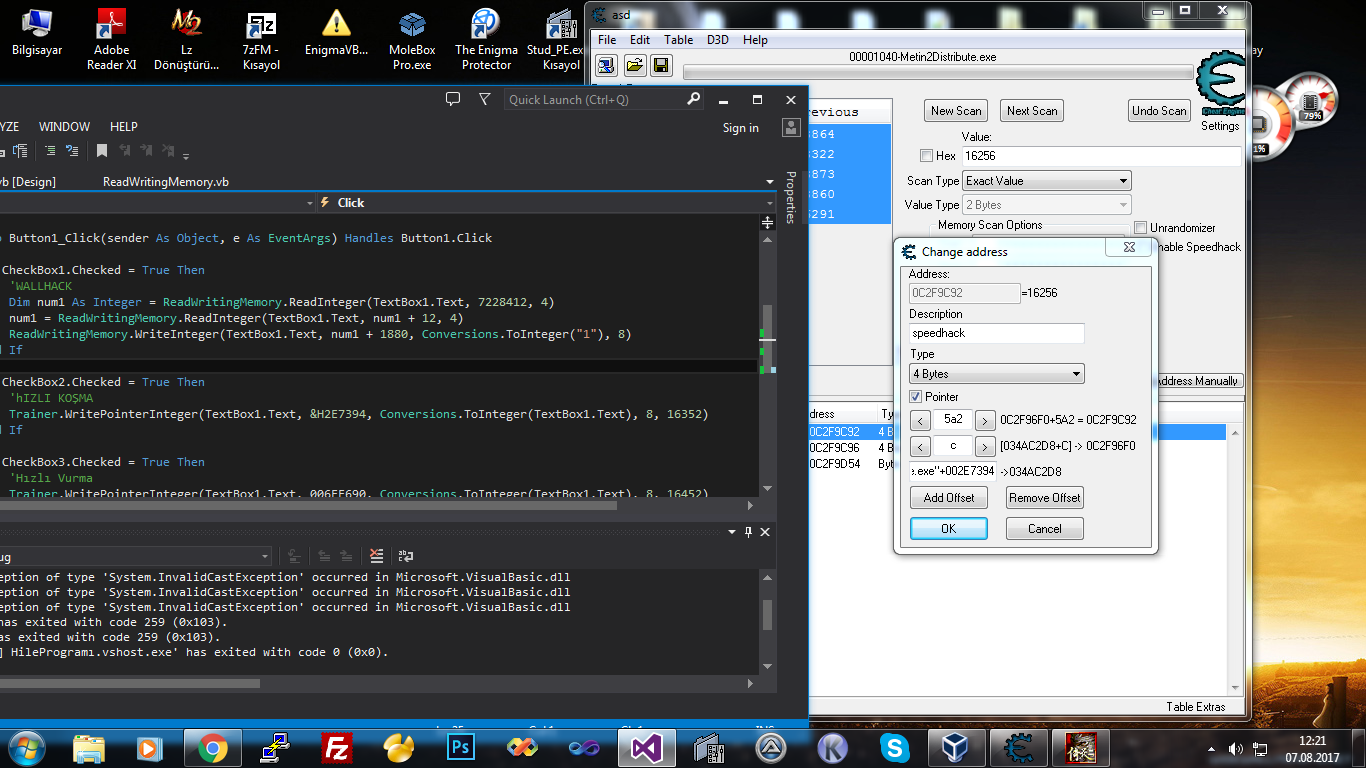Cancel the Change address dialog

click(1045, 529)
